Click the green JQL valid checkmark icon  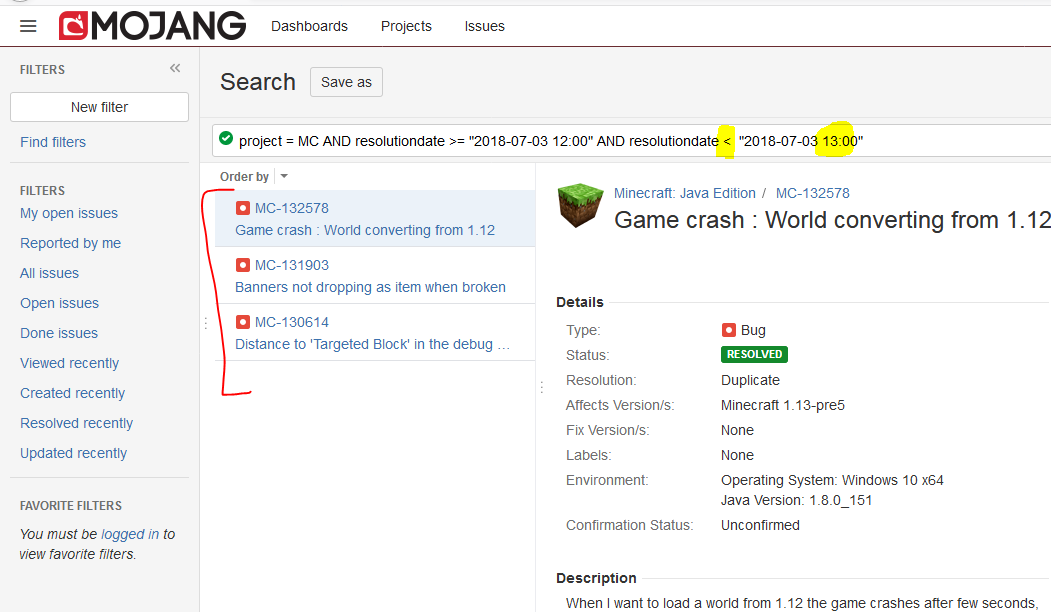(x=226, y=139)
